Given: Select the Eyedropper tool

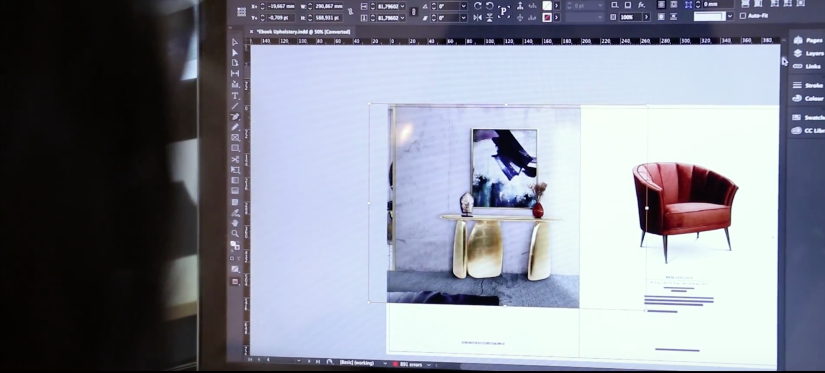Looking at the screenshot, I should coord(235,213).
